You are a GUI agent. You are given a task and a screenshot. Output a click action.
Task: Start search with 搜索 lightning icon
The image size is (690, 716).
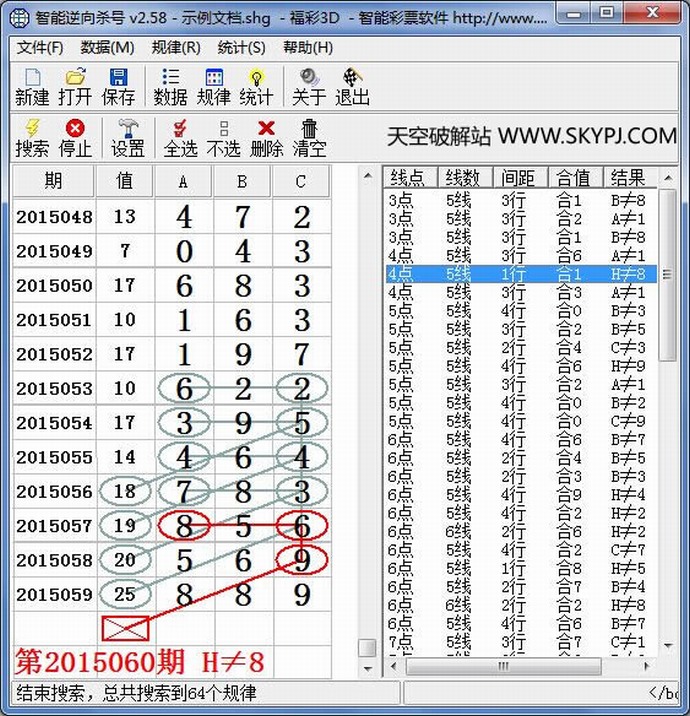pos(32,138)
